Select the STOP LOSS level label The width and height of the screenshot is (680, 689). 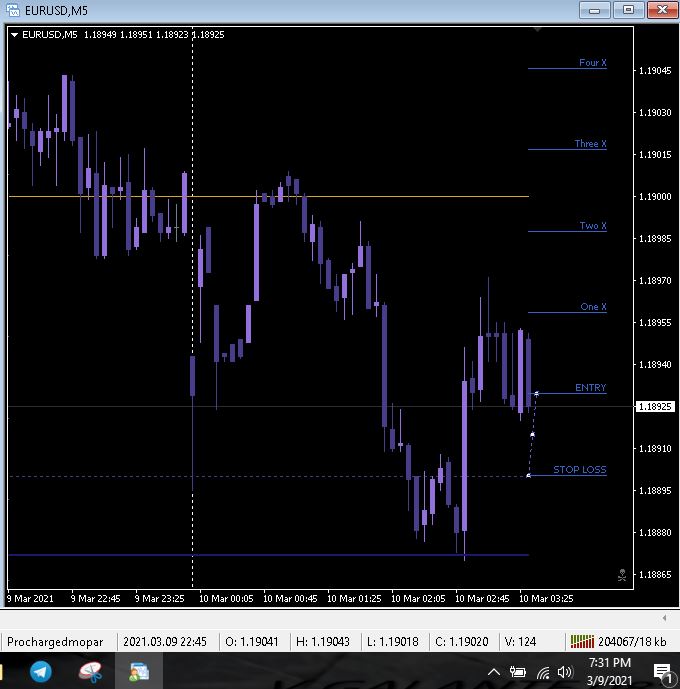point(580,469)
